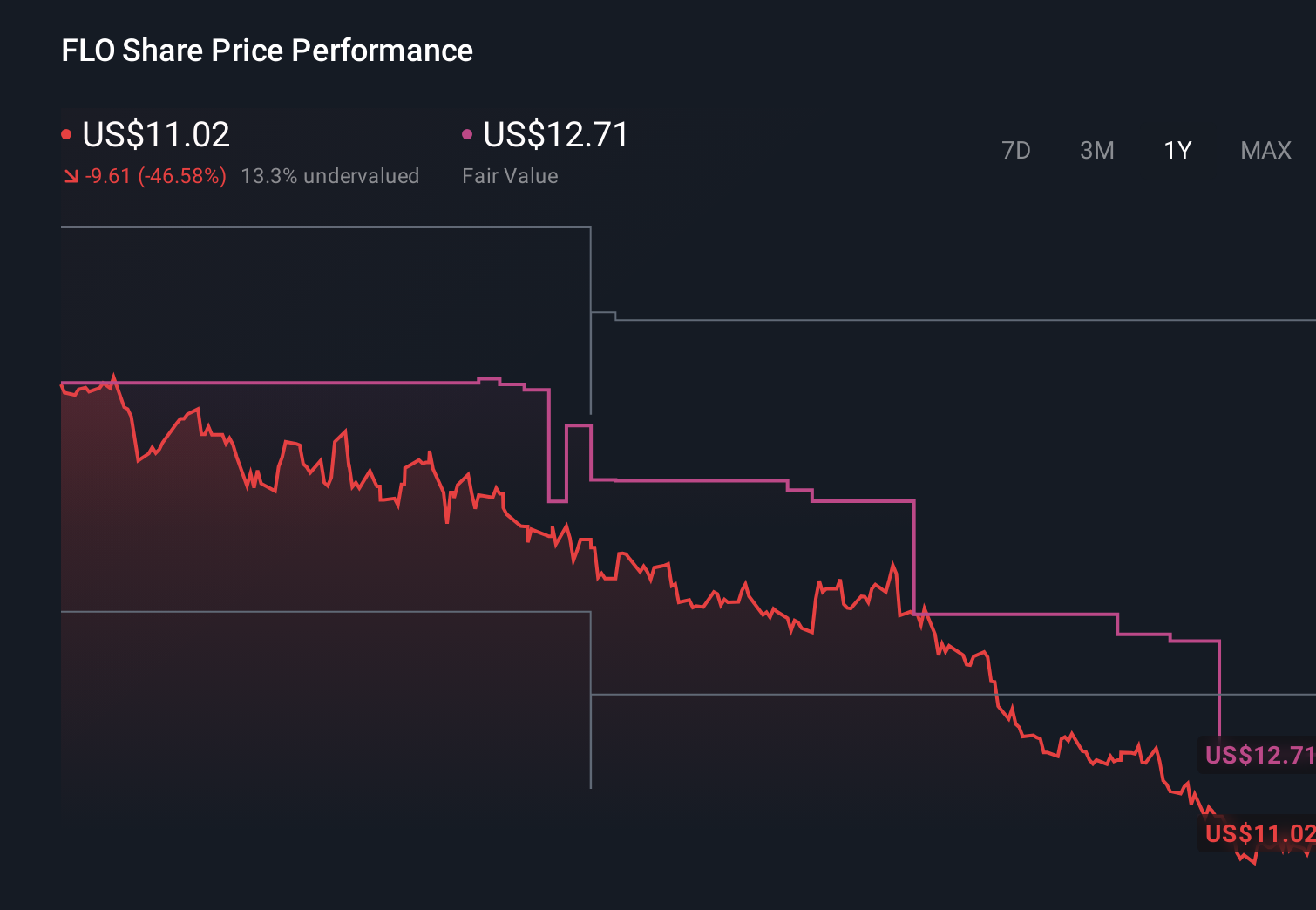Click the US$11.02 current price value
Image resolution: width=1316 pixels, height=910 pixels.
click(x=155, y=134)
